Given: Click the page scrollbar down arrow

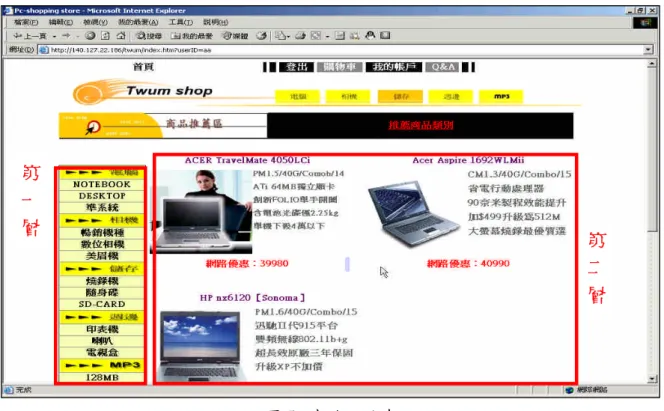Looking at the screenshot, I should [x=652, y=379].
